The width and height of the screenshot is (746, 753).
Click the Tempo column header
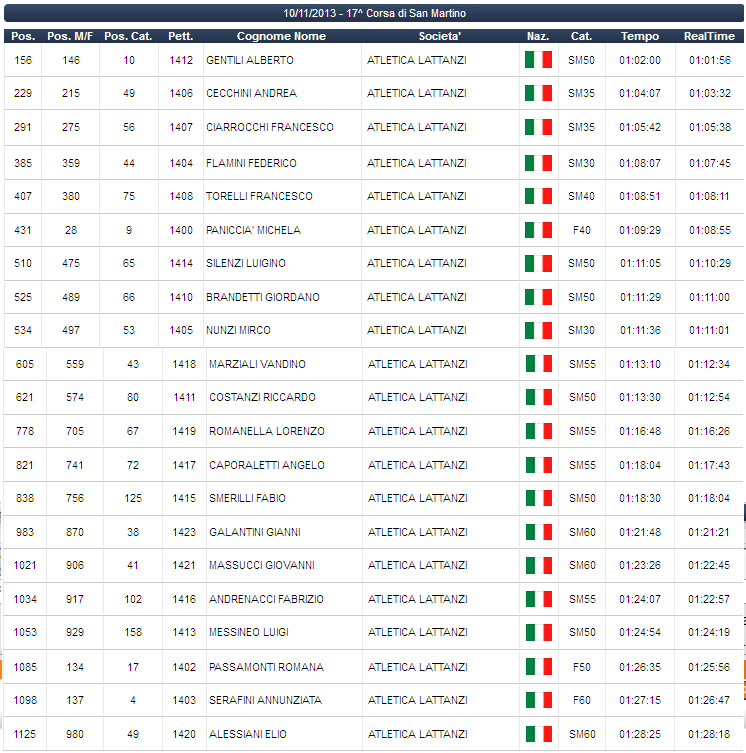click(x=639, y=37)
